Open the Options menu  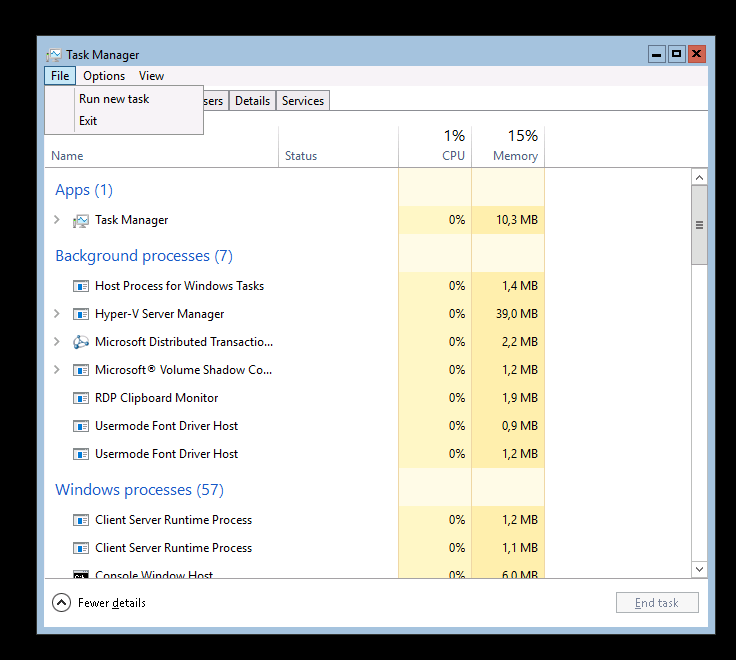point(104,76)
